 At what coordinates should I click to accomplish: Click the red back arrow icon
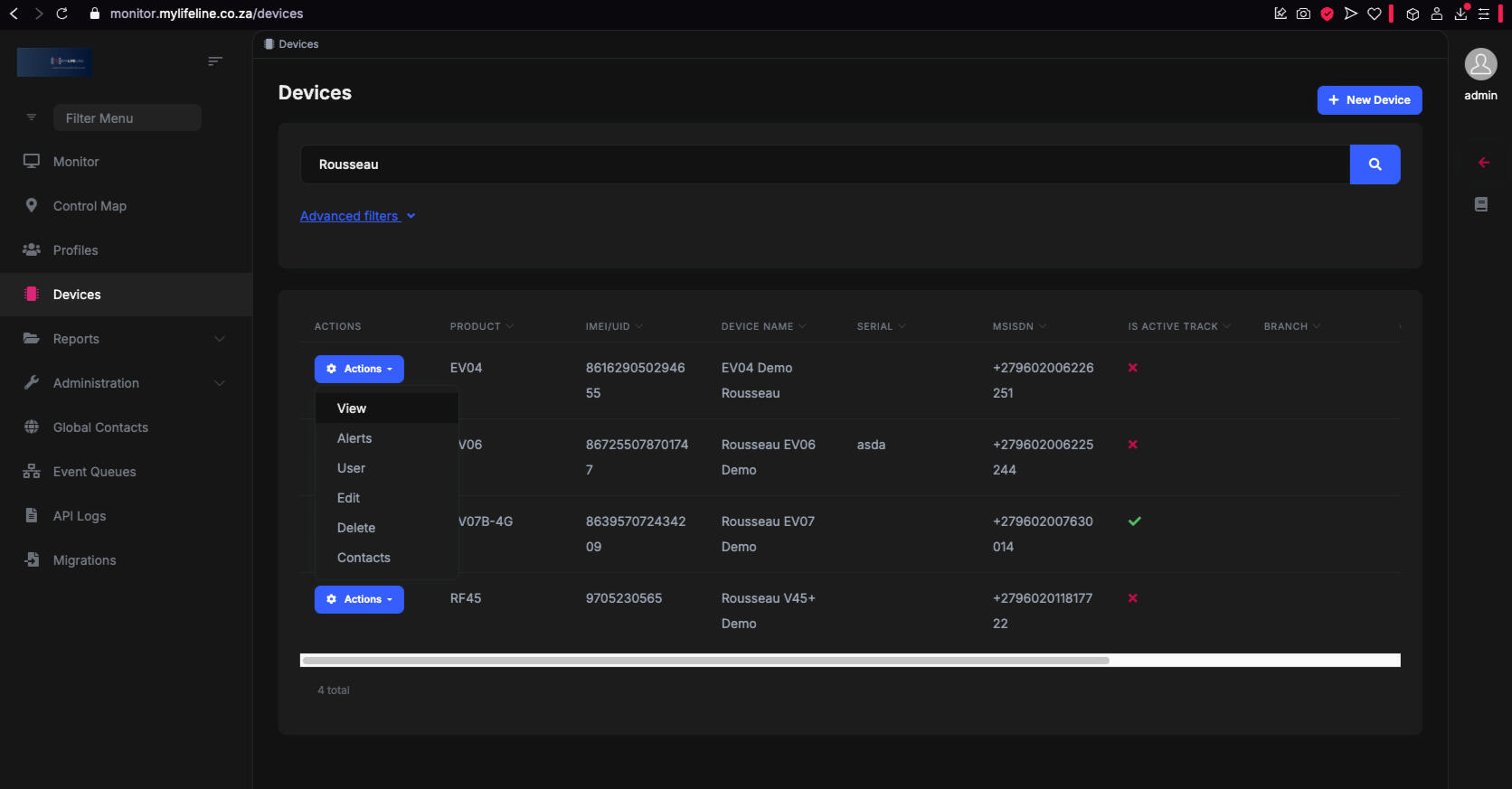click(x=1483, y=163)
